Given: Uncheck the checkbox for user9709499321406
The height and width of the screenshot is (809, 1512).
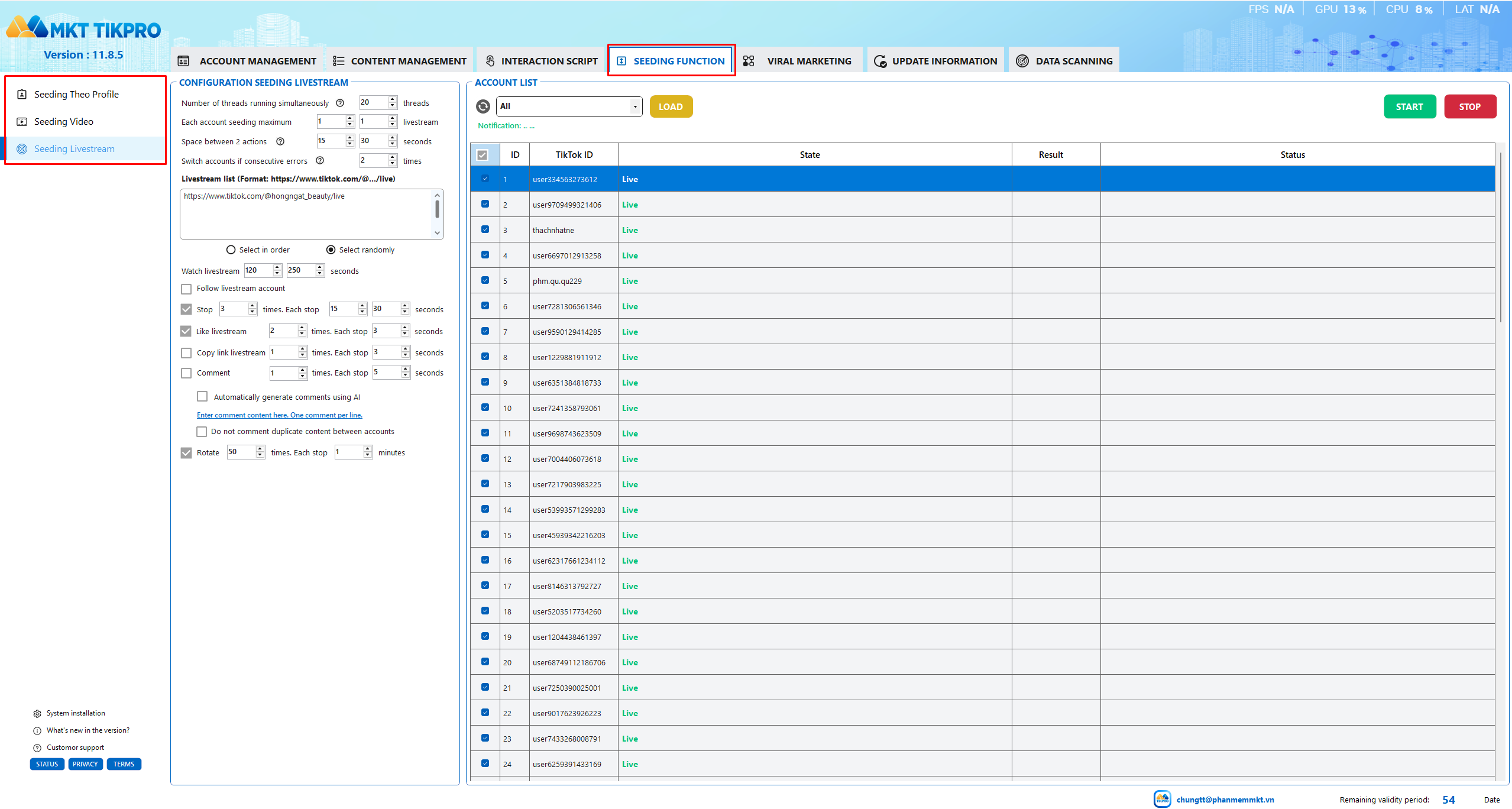Looking at the screenshot, I should click(485, 204).
